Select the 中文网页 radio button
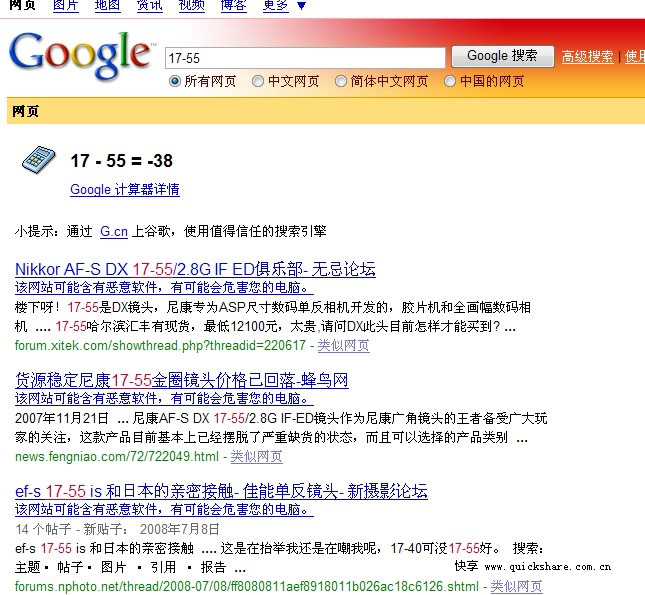Screen dimensions: 645x595 point(258,81)
